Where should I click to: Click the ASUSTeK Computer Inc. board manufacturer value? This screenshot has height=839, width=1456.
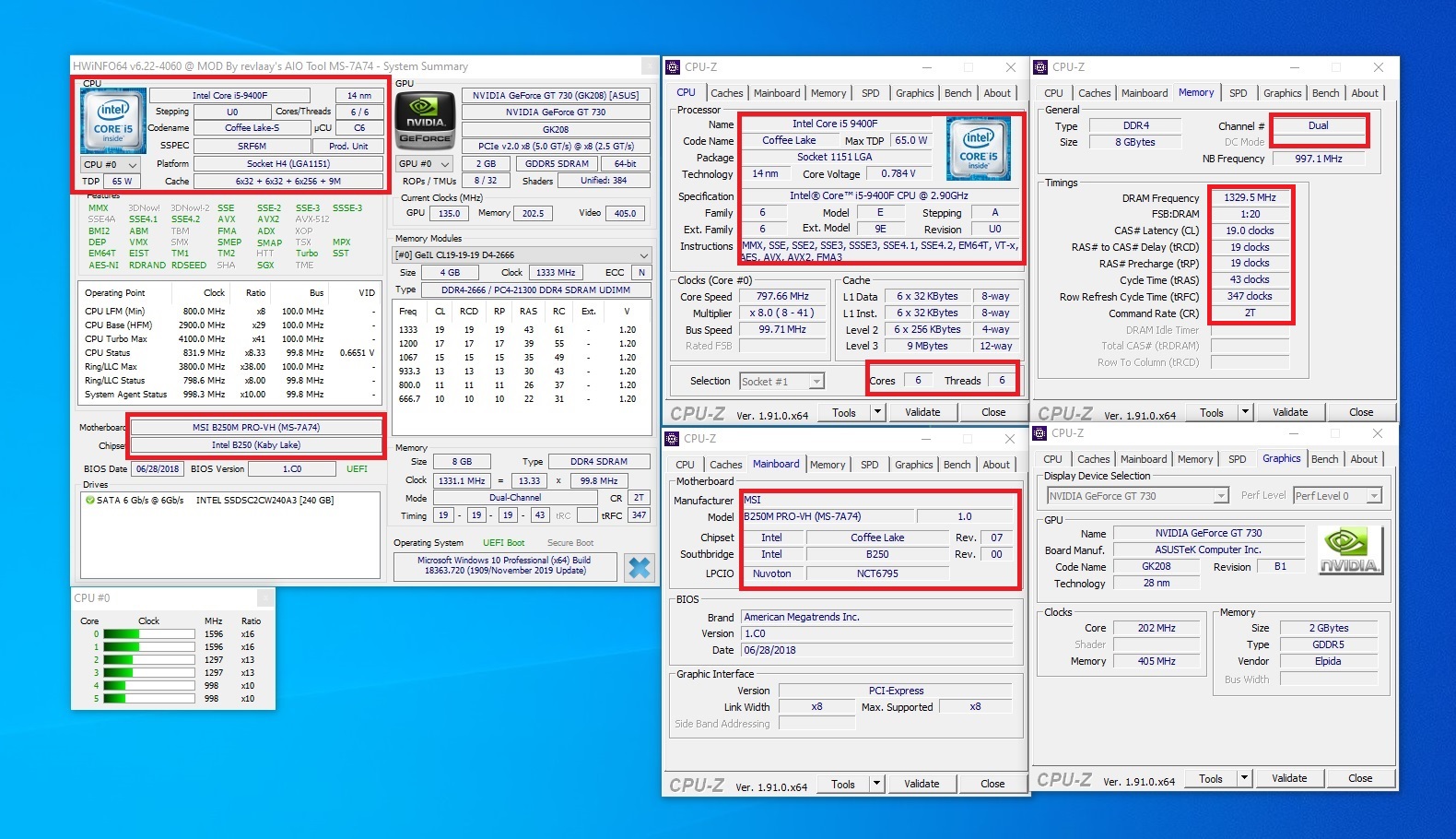pos(1208,549)
